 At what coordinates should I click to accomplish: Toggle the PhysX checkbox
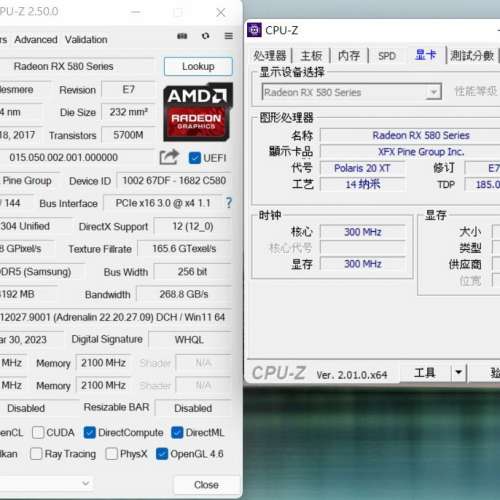click(111, 454)
